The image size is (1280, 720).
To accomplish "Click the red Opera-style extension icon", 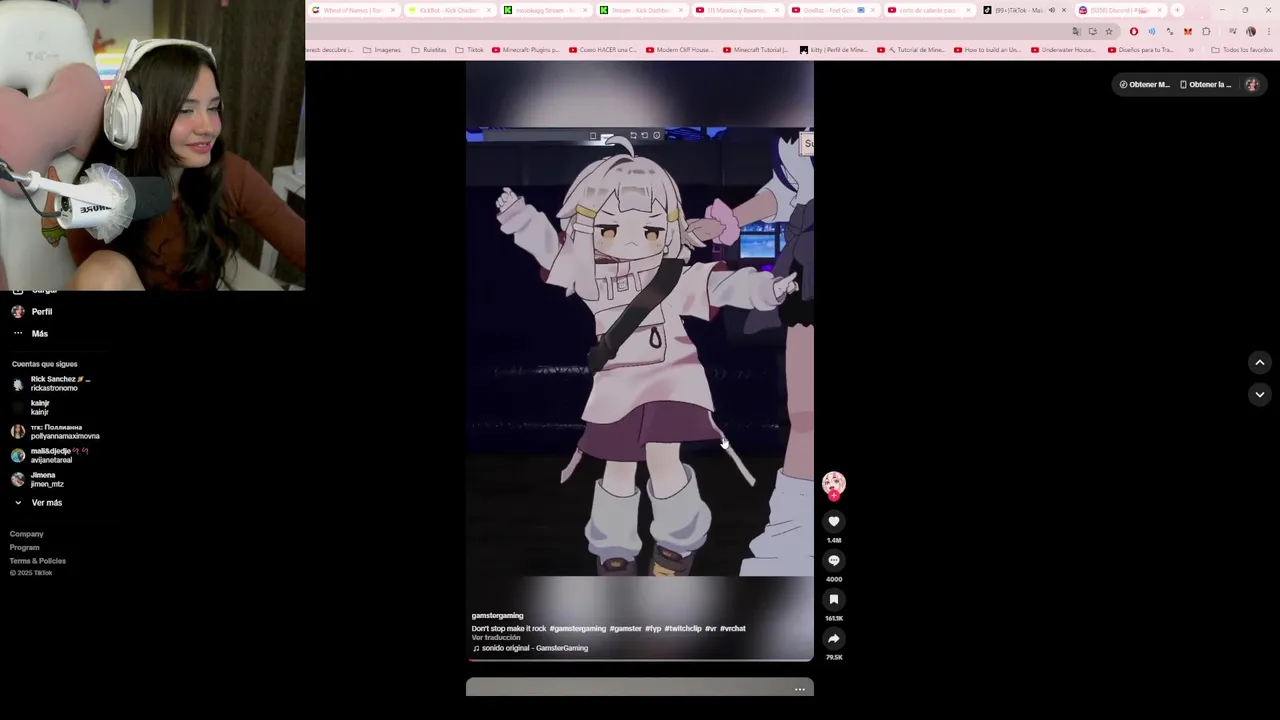I will coord(1133,31).
